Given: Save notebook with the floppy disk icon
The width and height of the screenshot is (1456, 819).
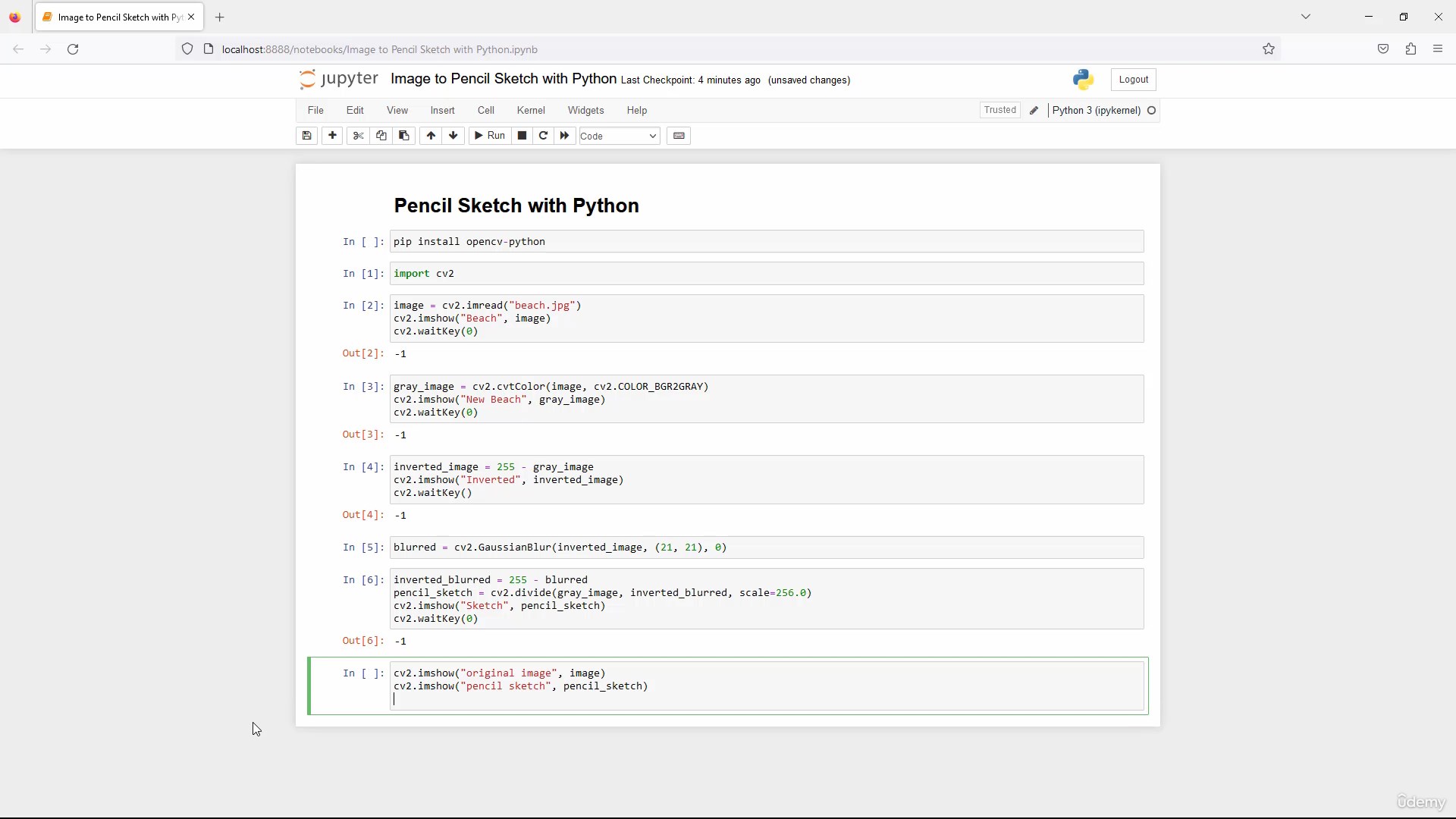Looking at the screenshot, I should click(x=306, y=136).
